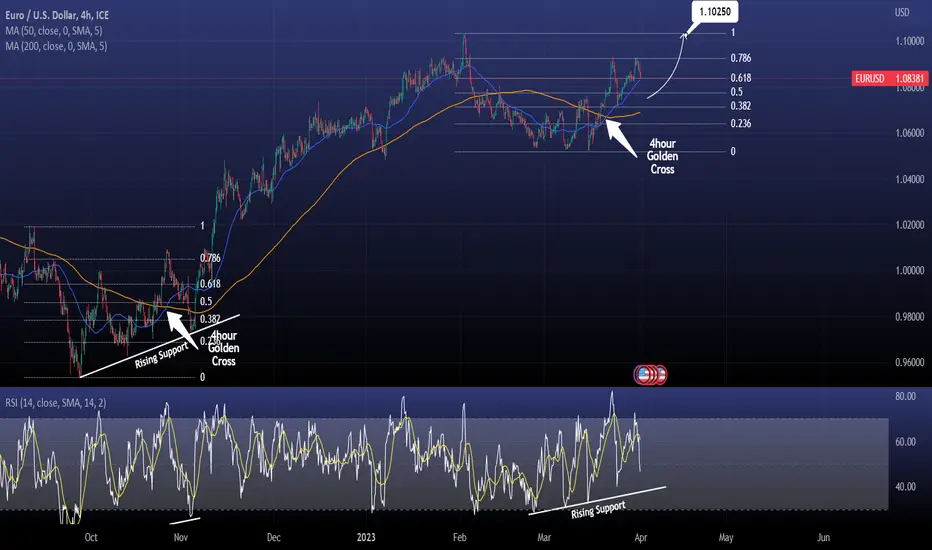Image resolution: width=932 pixels, height=550 pixels.
Task: Click the 60.00 RSI axis label
Action: 905,441
